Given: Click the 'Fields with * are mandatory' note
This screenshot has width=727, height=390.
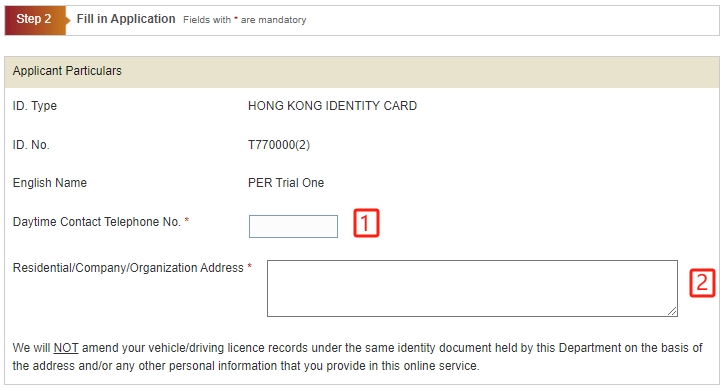Looking at the screenshot, I should [244, 20].
